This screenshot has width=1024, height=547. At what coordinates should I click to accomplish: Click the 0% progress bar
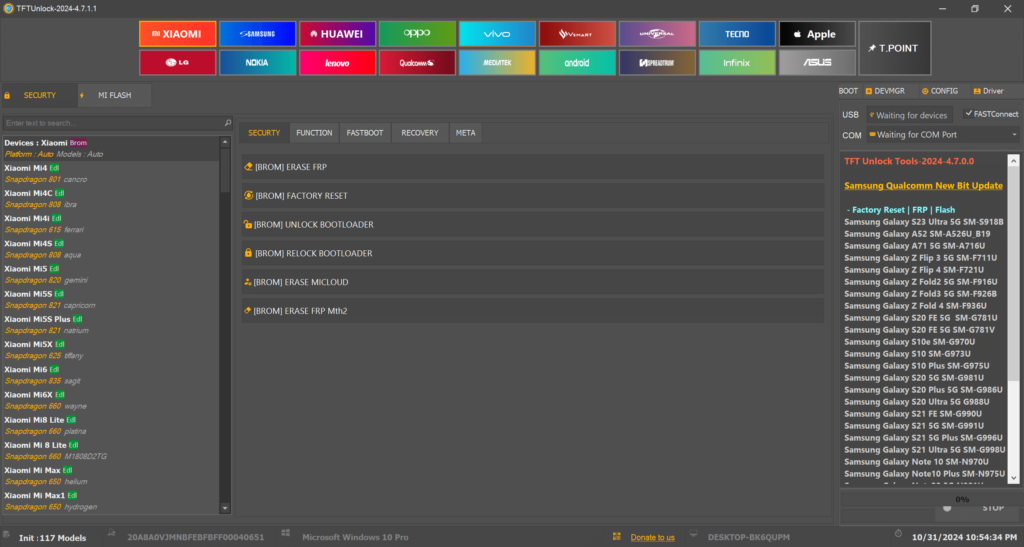point(929,499)
